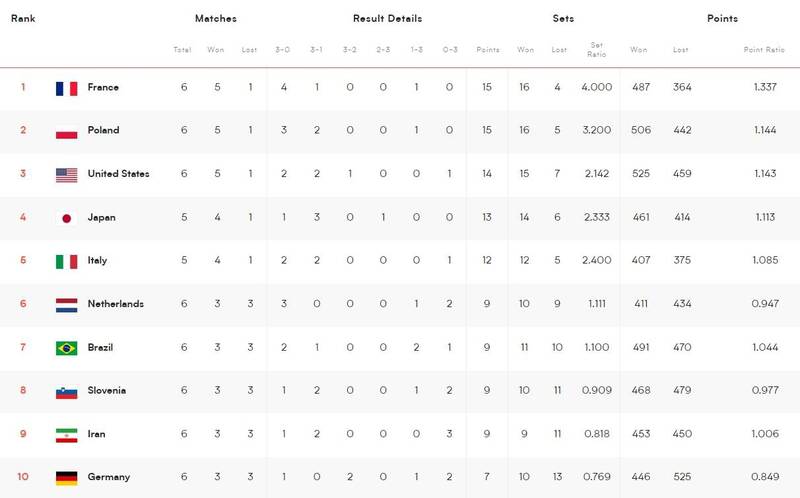This screenshot has width=800, height=498.
Task: Click the Set Ratio column header
Action: pos(598,49)
